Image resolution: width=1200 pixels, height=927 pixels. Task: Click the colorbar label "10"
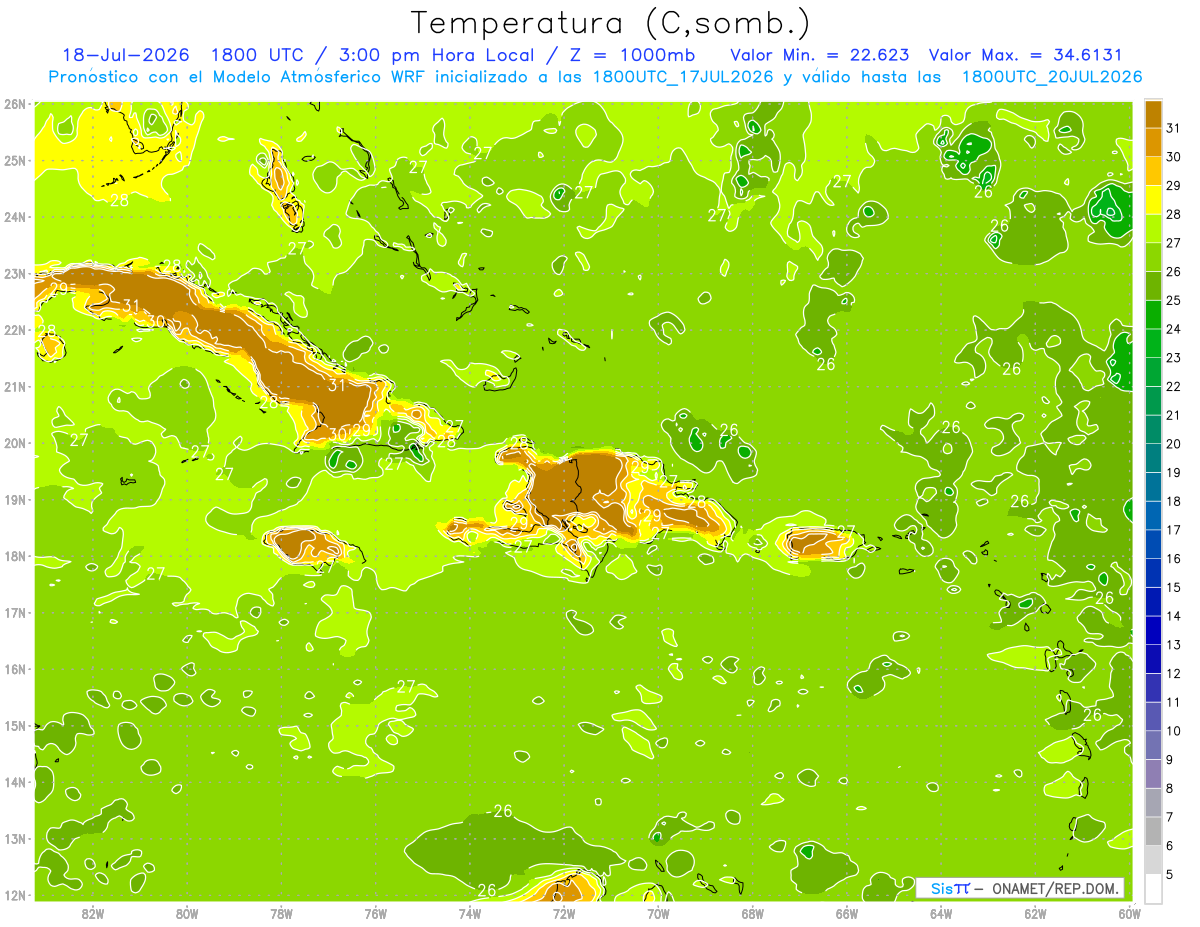[1173, 731]
